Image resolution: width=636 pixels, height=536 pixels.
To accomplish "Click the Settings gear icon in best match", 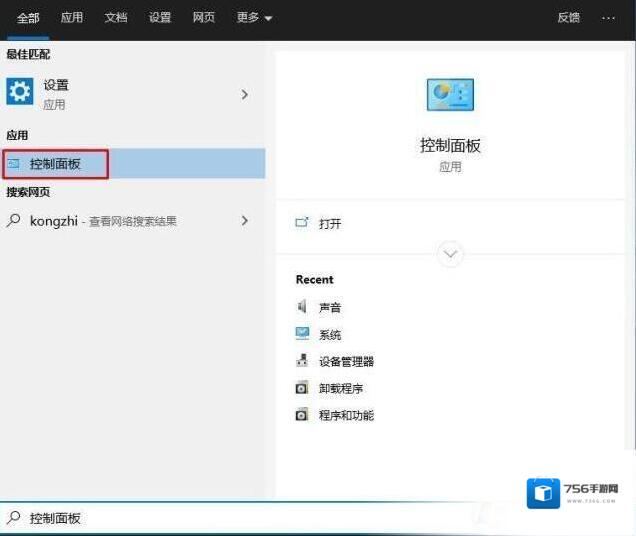I will (20, 93).
